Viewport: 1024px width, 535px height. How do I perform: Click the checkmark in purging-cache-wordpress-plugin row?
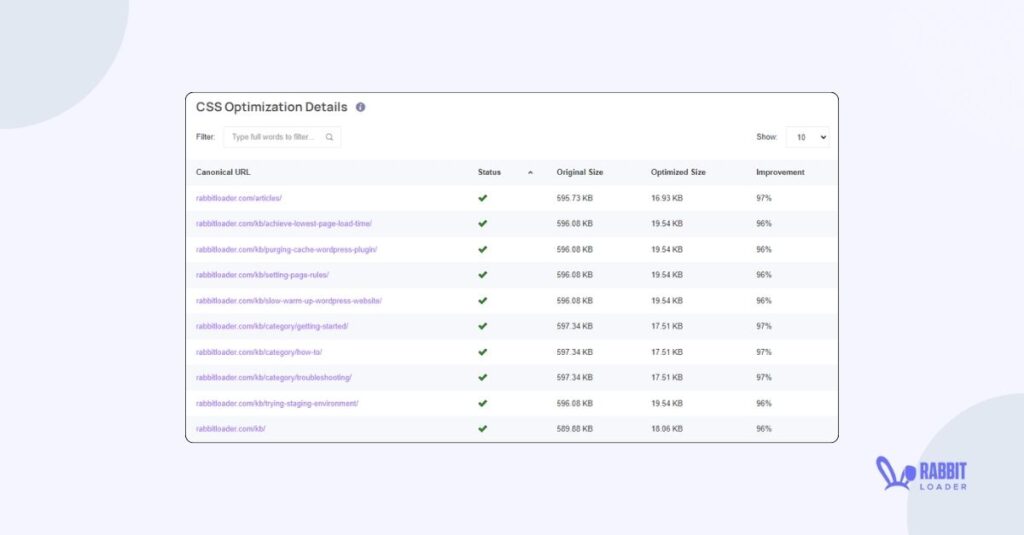pos(483,250)
